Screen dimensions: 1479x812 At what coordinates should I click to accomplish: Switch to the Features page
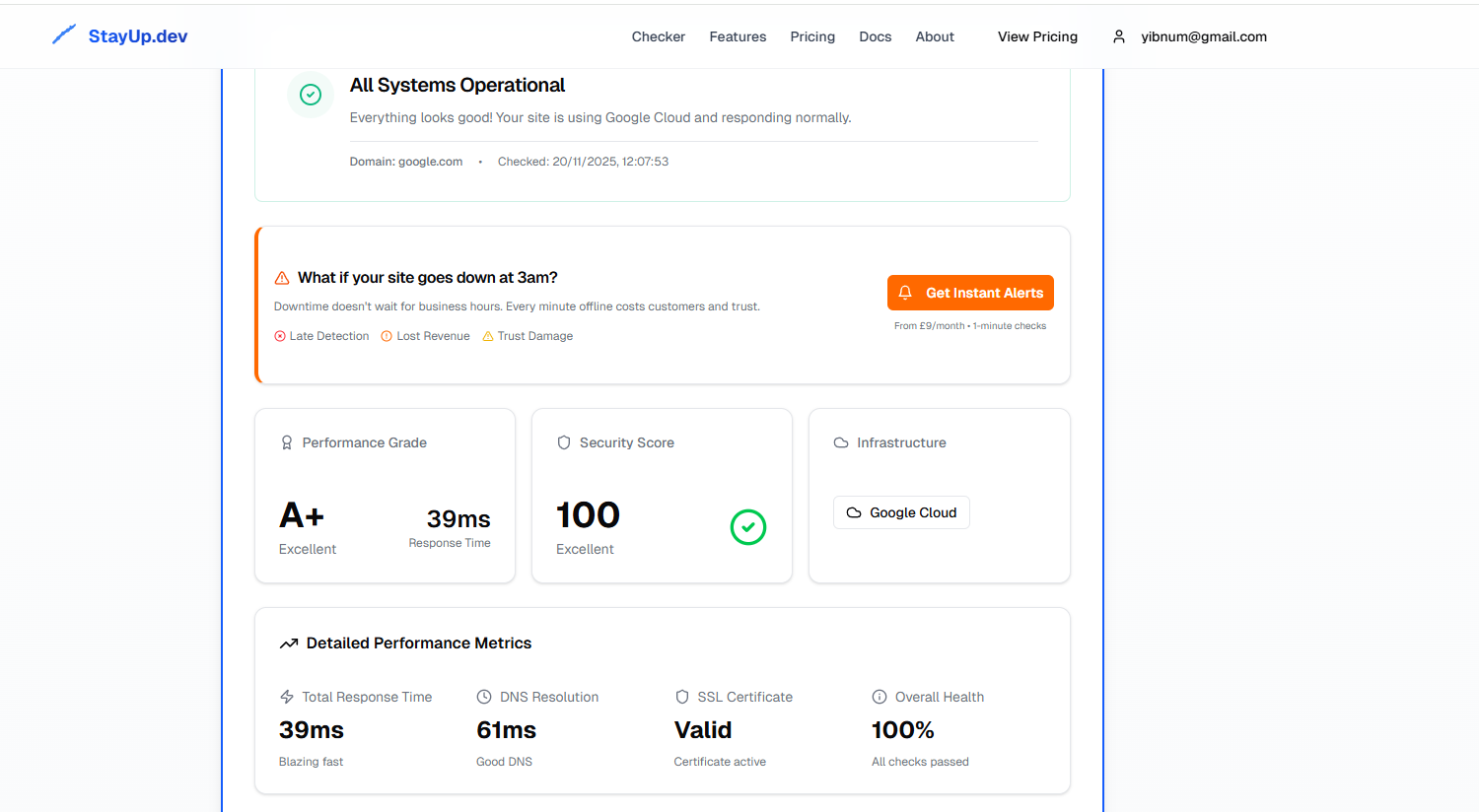738,36
